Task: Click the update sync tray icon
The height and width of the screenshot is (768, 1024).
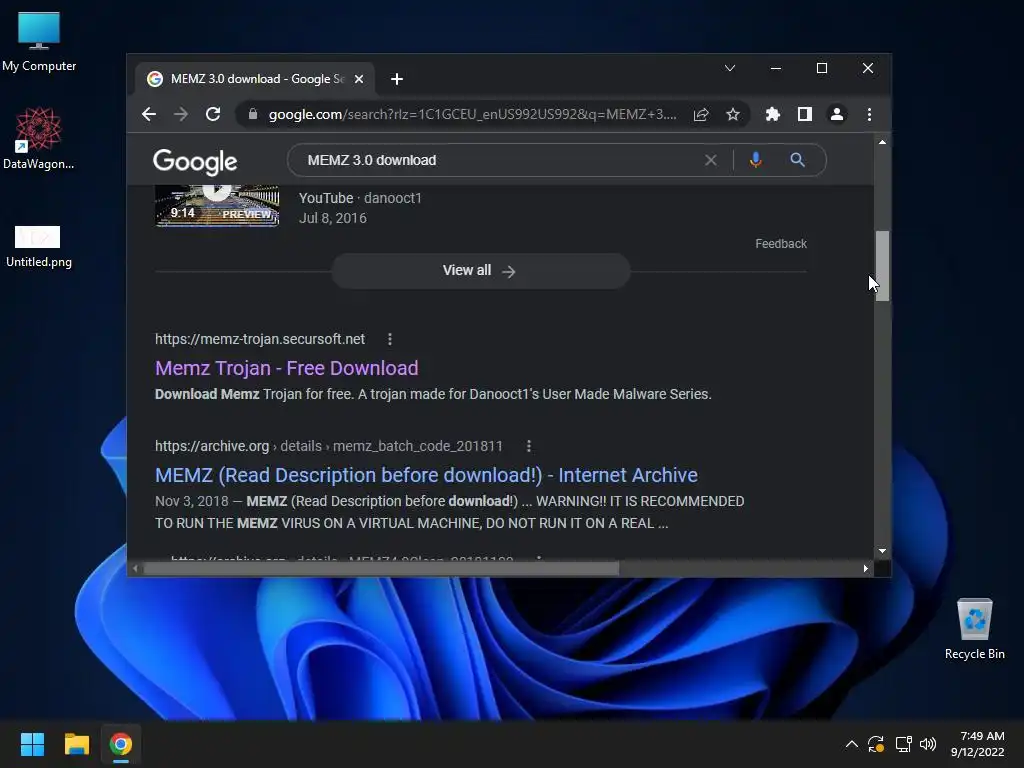Action: pos(876,744)
